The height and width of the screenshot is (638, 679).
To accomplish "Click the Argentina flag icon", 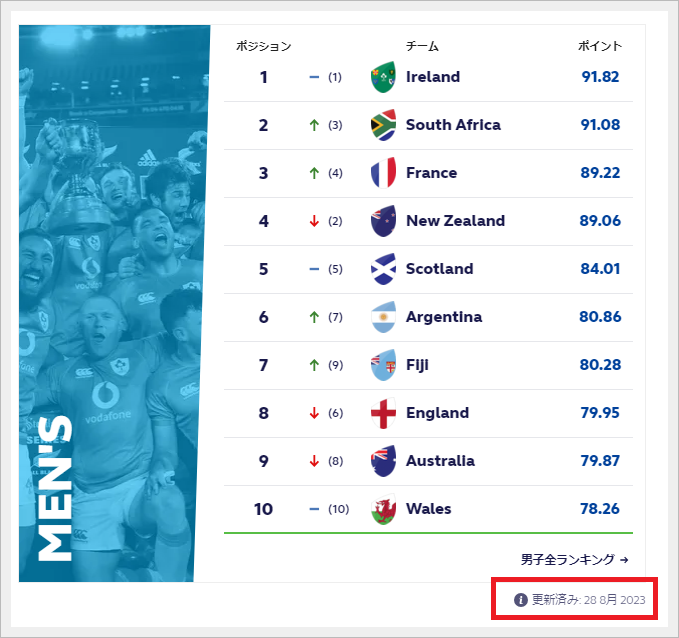I will pos(383,317).
